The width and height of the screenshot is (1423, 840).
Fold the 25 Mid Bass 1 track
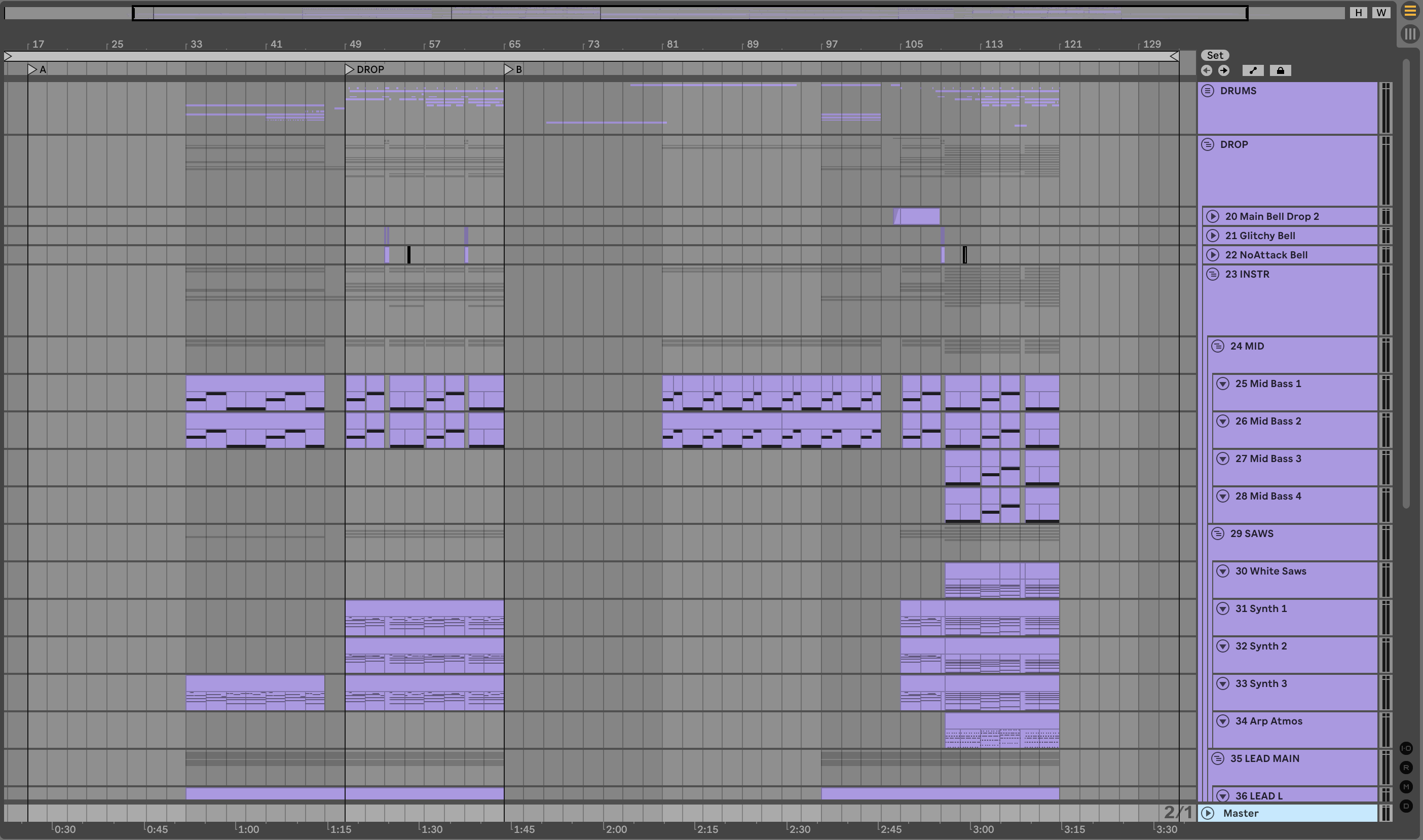point(1223,384)
